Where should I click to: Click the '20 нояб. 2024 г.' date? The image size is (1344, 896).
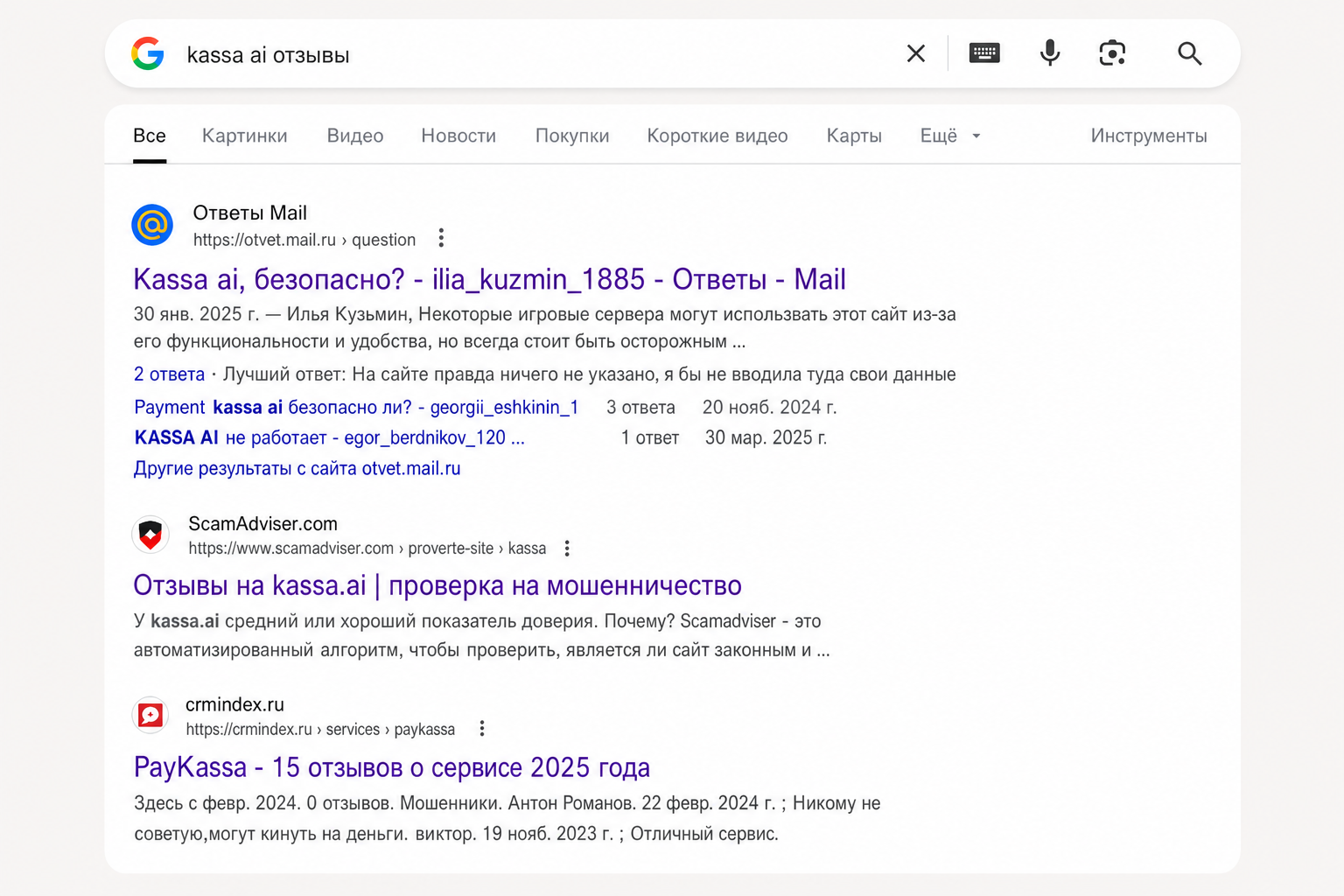coord(769,407)
